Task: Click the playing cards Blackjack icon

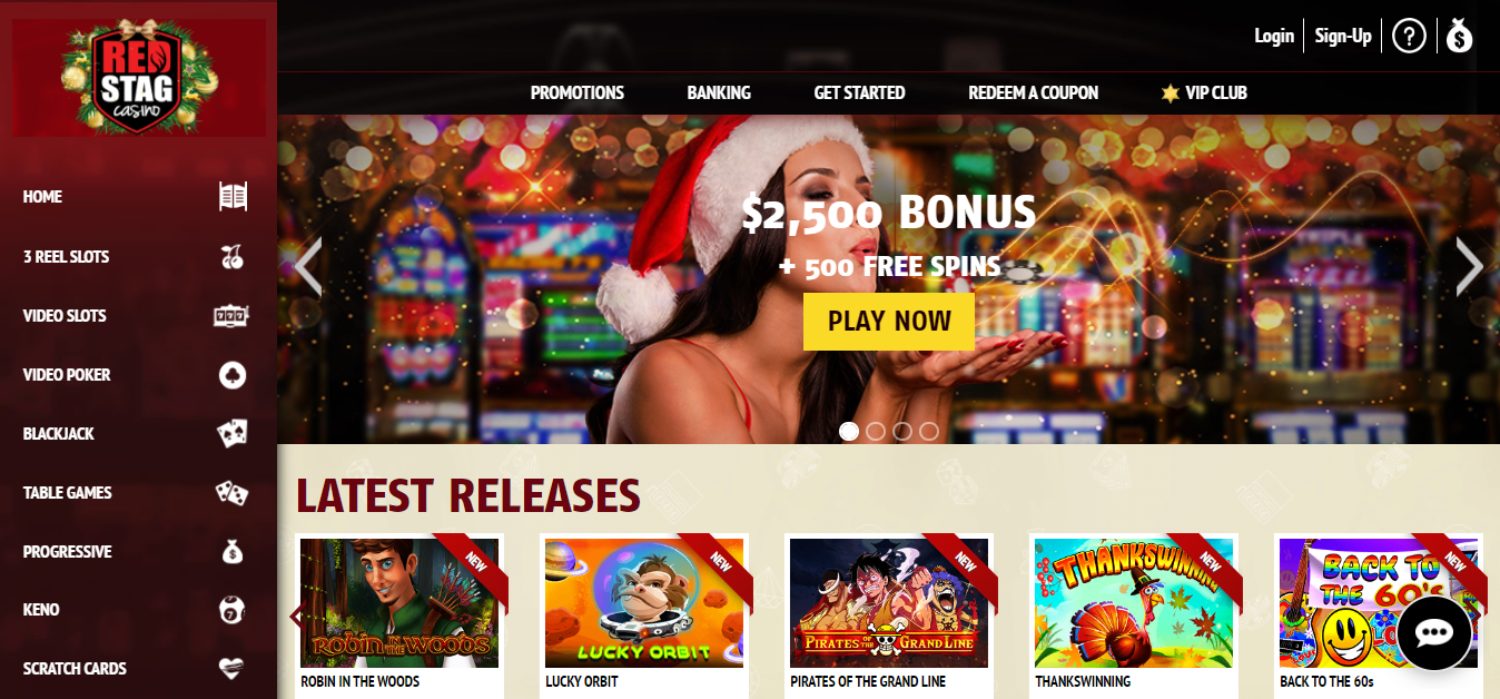Action: click(x=232, y=433)
